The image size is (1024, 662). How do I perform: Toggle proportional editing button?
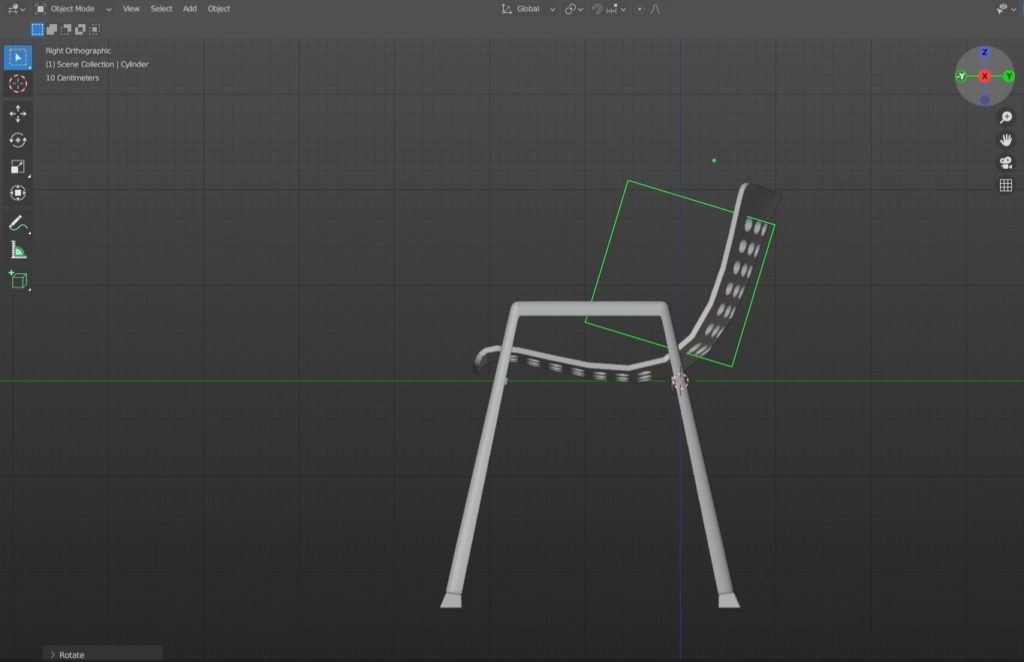639,9
